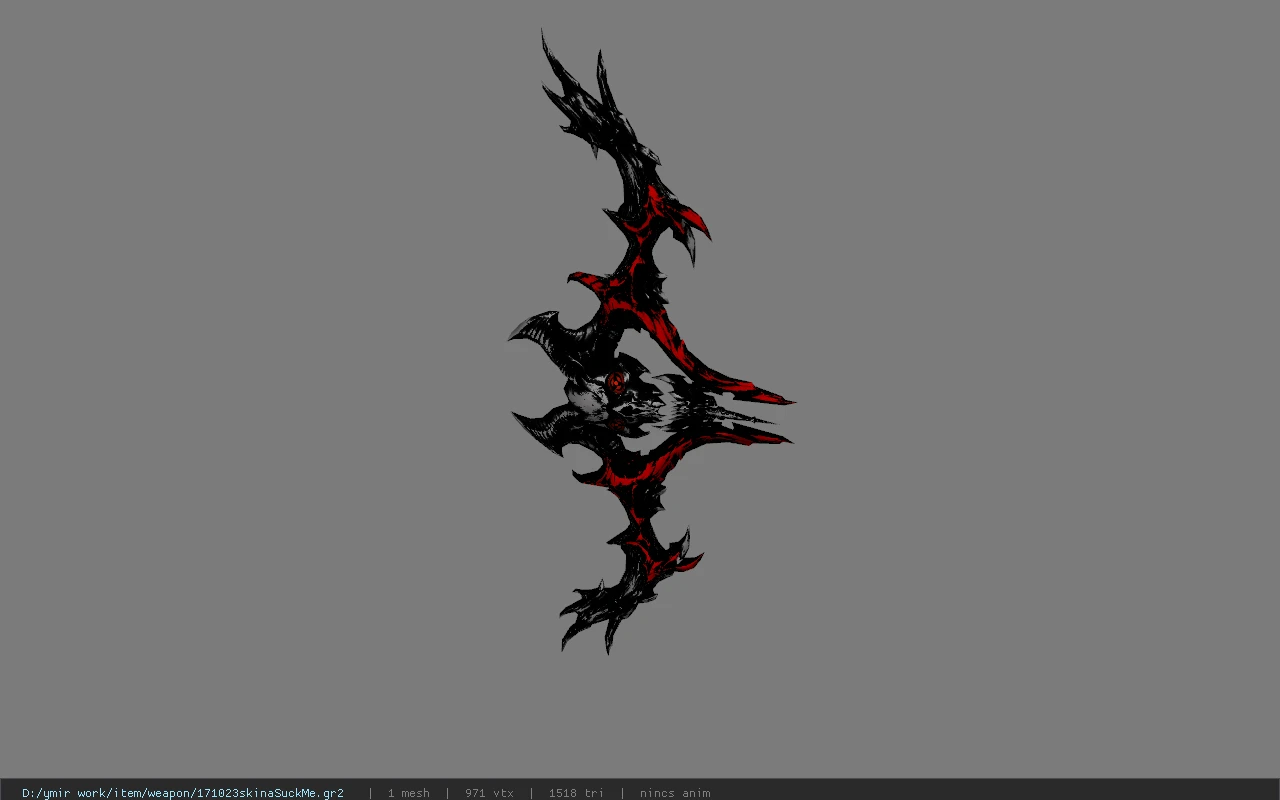This screenshot has height=800, width=1280.
Task: Click the '971 vtx' vertex count
Action: coord(489,793)
